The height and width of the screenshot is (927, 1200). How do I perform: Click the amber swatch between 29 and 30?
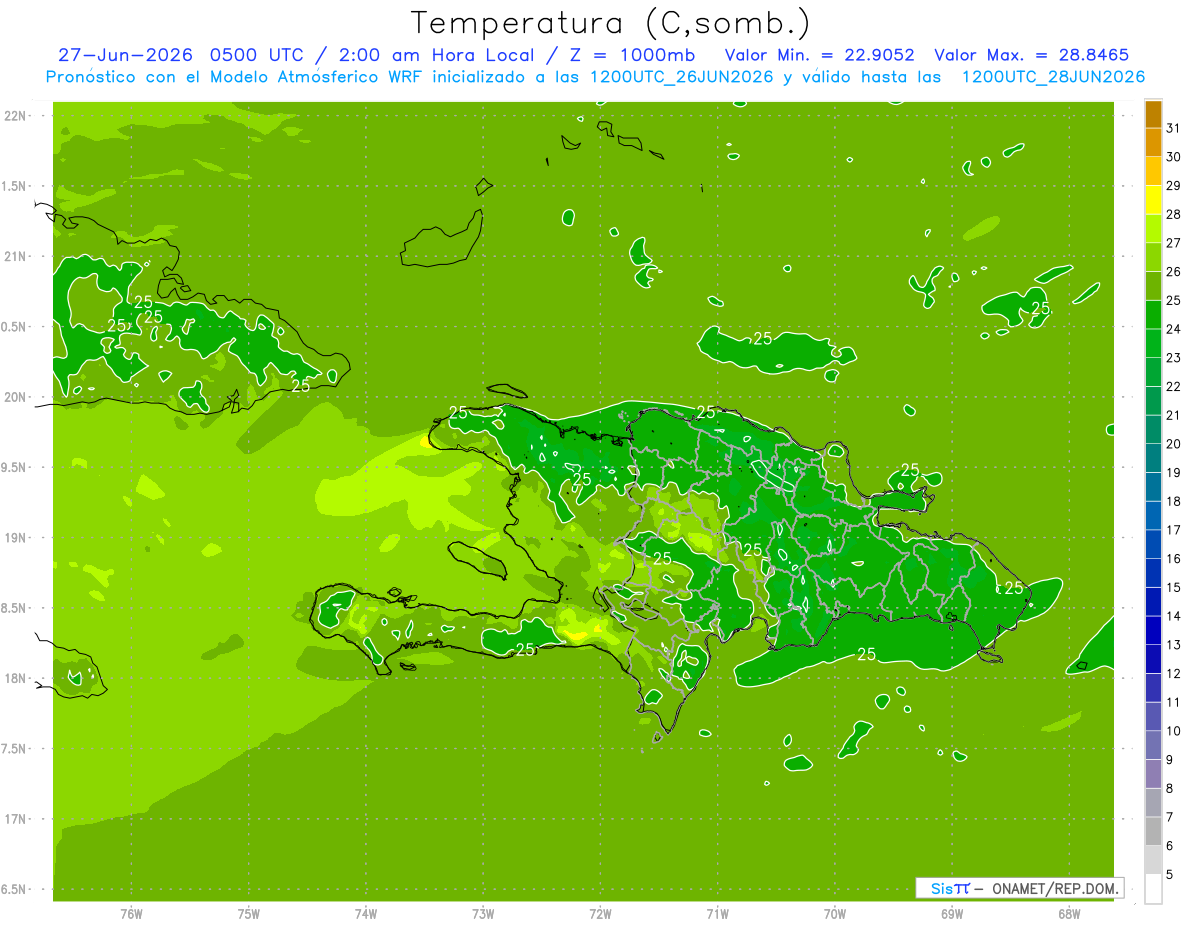[x=1153, y=172]
